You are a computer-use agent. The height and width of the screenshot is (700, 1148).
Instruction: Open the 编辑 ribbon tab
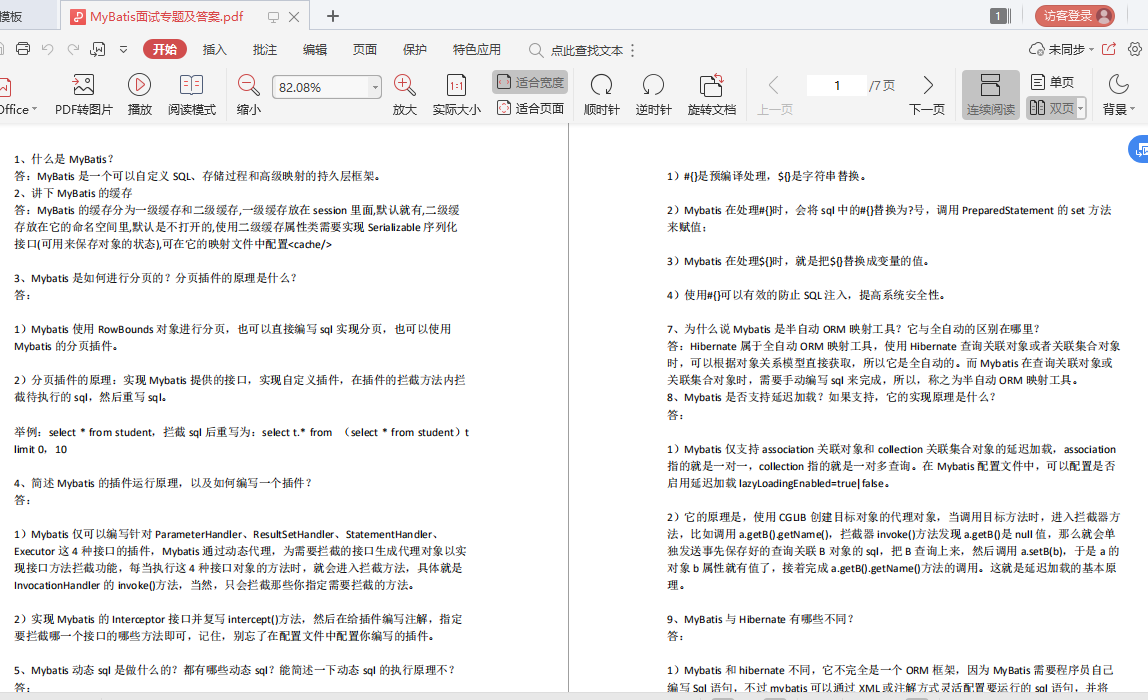coord(315,49)
